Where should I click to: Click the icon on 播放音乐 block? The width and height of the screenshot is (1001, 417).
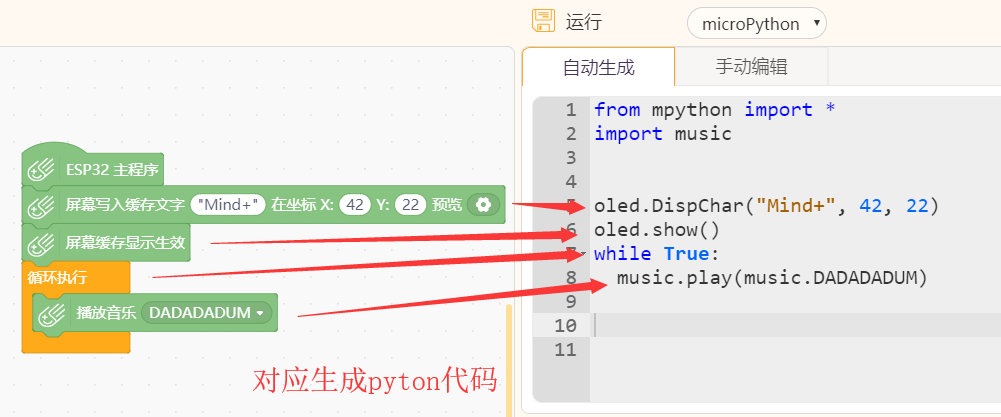click(52, 314)
